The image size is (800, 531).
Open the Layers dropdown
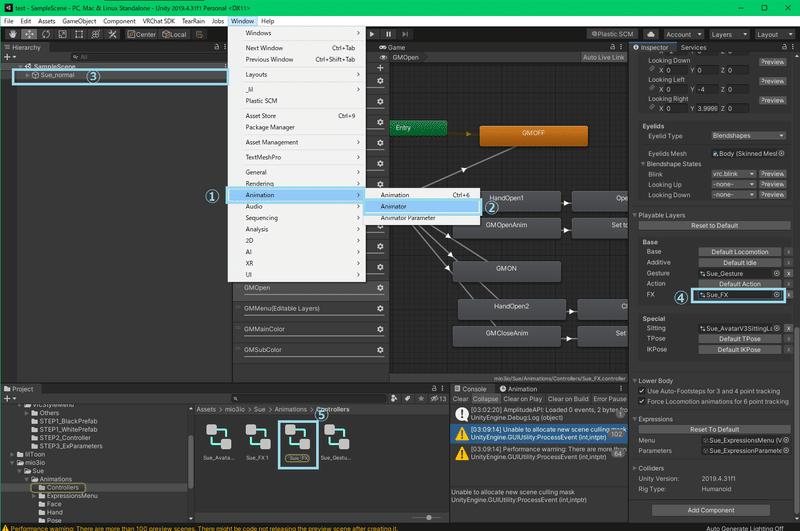point(729,34)
